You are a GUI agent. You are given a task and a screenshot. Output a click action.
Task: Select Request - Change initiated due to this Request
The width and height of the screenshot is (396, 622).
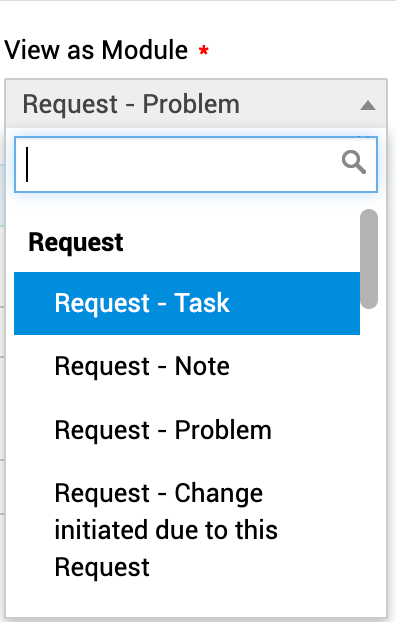(x=187, y=530)
